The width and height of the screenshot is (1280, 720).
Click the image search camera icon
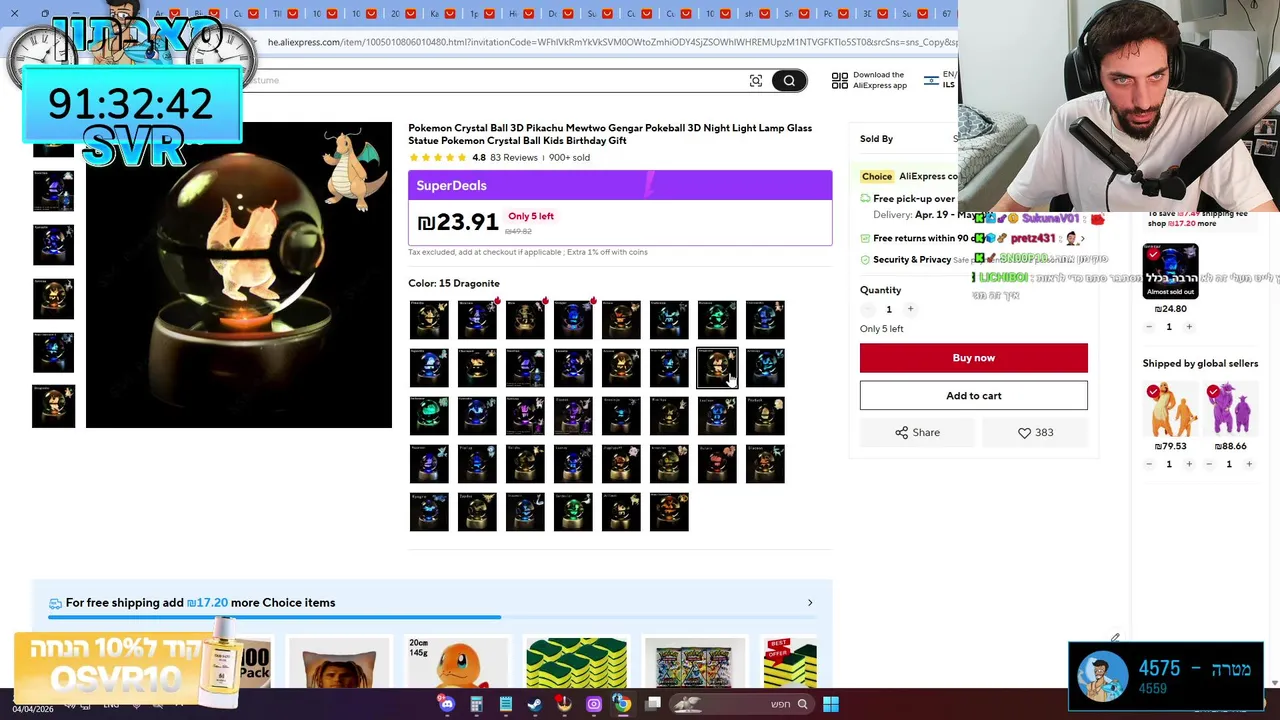[756, 81]
